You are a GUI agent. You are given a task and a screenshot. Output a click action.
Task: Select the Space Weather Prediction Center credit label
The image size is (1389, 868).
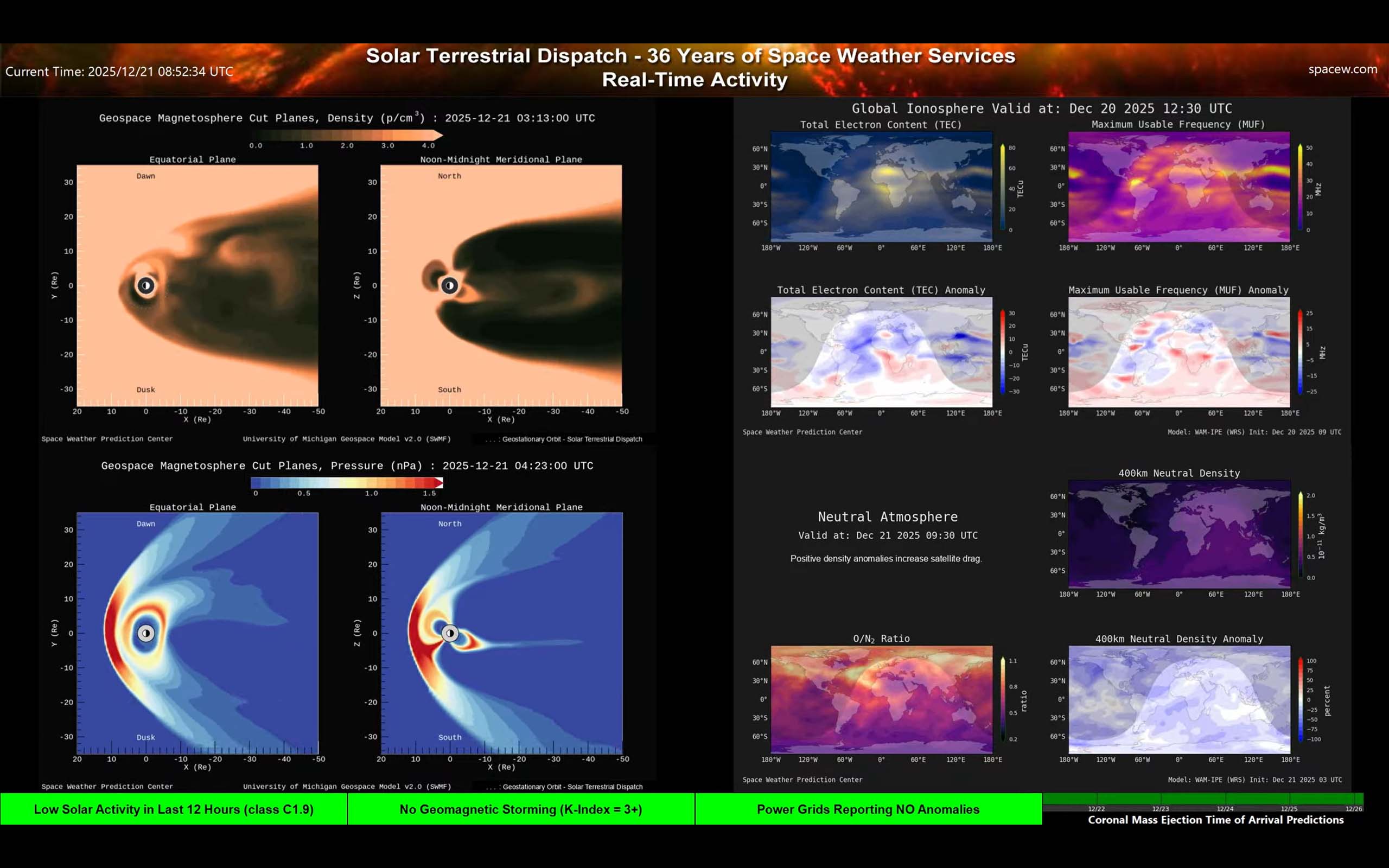click(x=107, y=438)
